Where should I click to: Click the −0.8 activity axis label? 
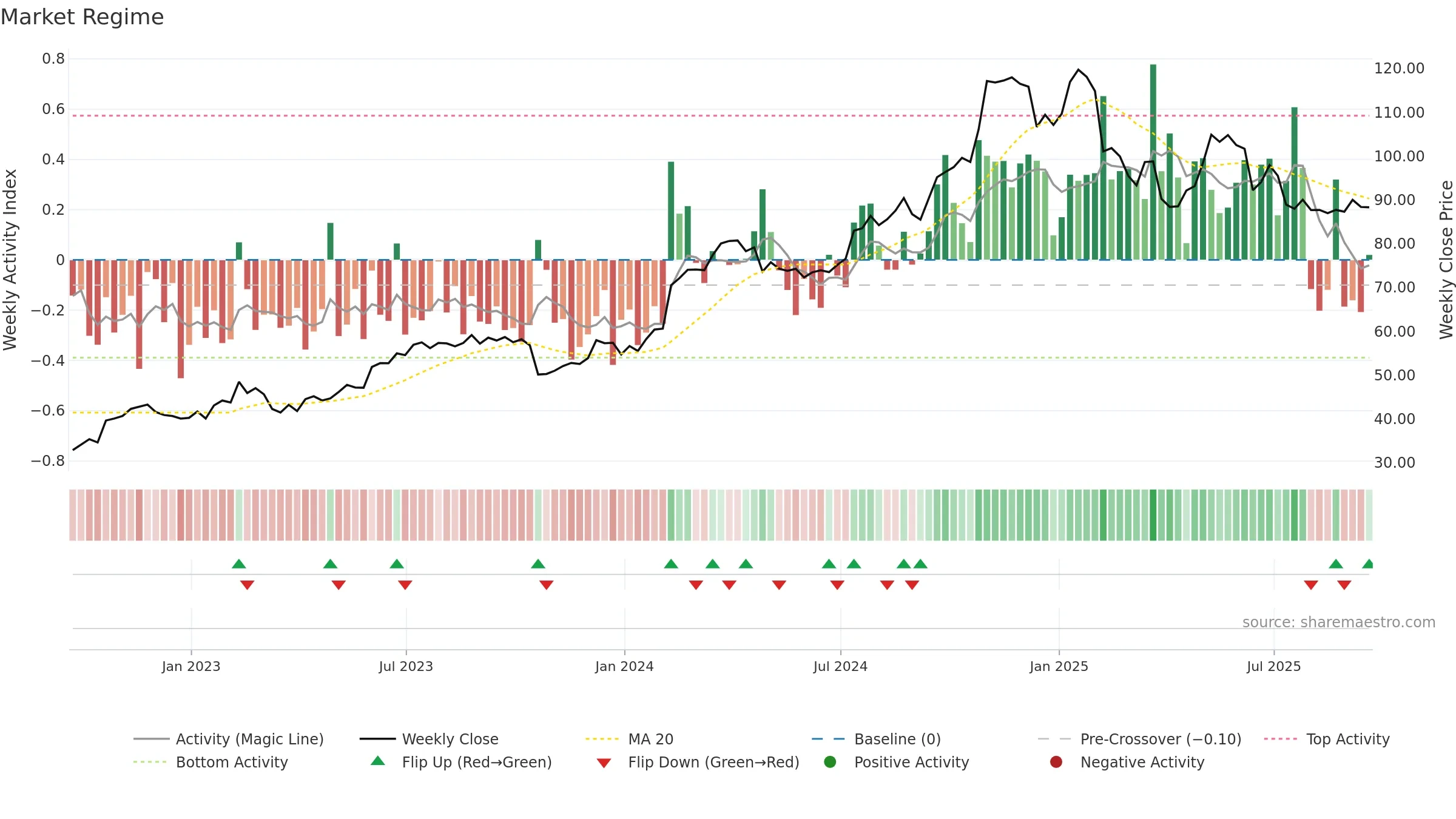point(48,461)
